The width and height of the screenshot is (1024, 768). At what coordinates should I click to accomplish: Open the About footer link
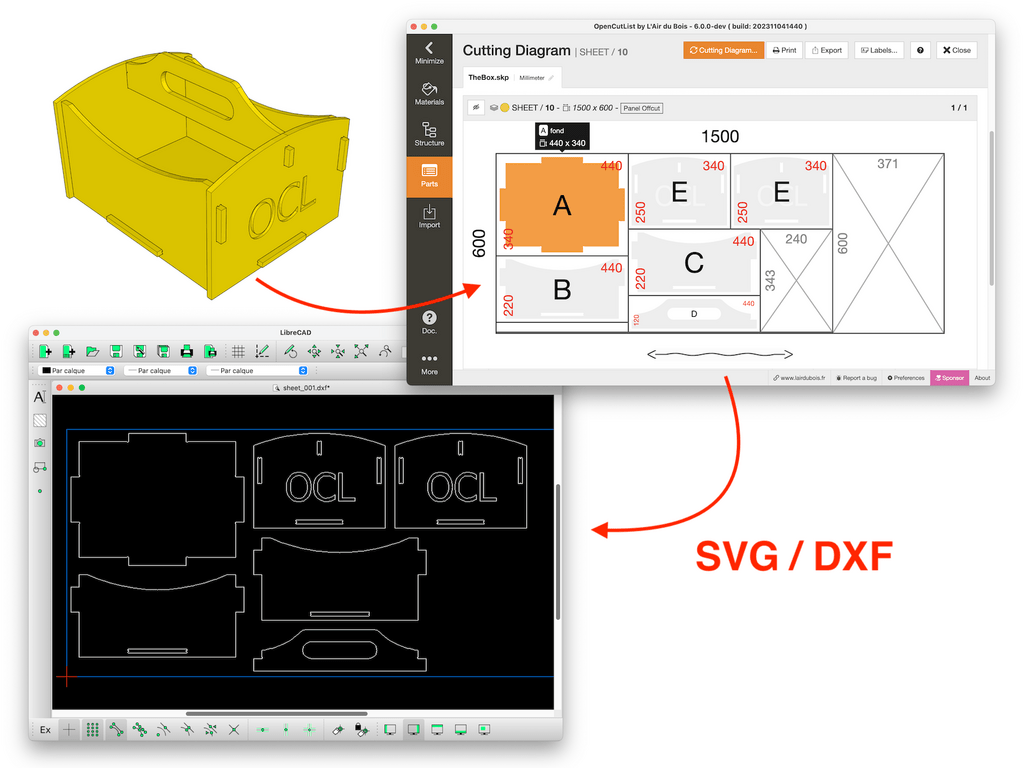tap(982, 378)
